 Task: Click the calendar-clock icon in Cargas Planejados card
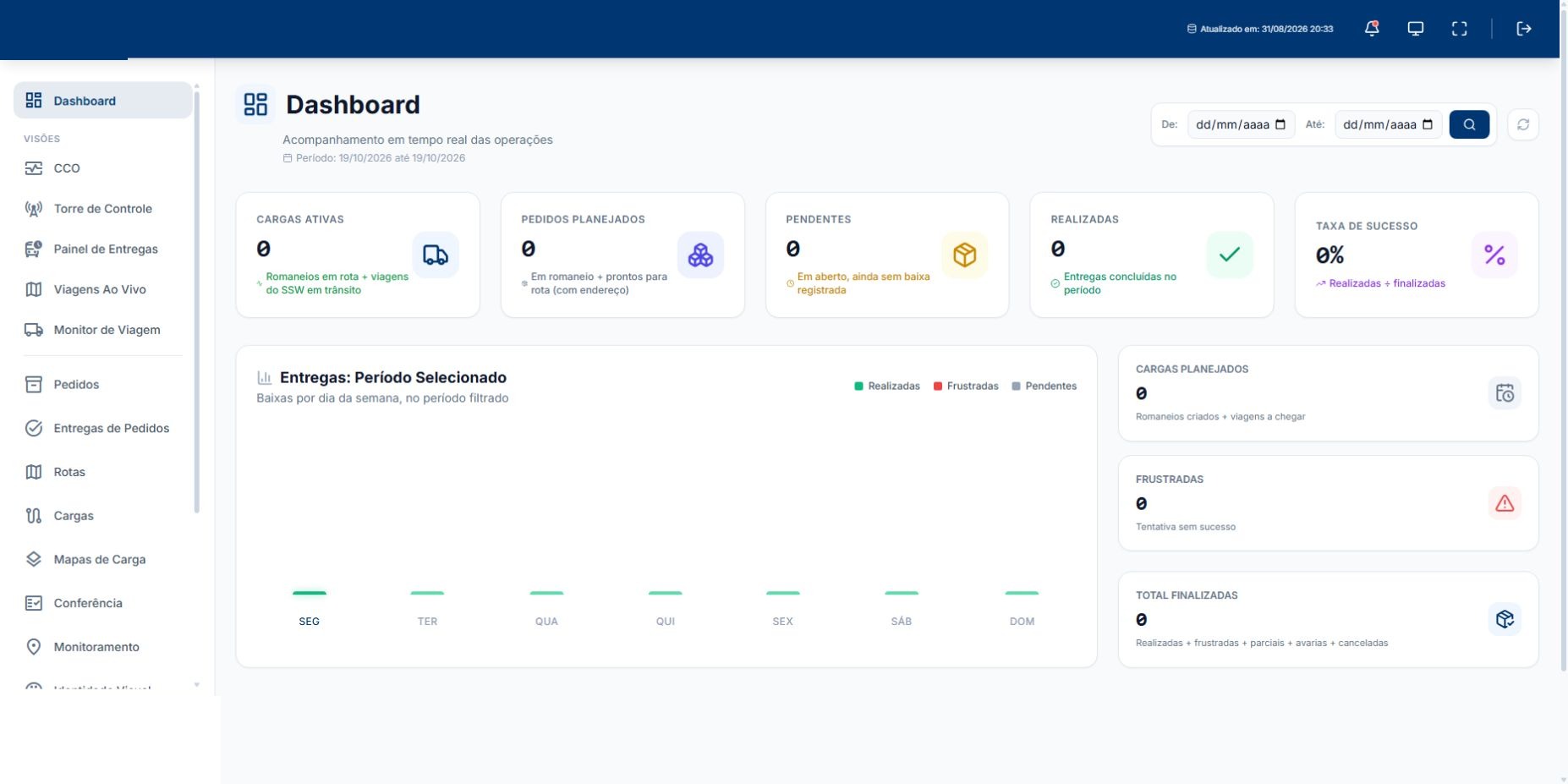[x=1505, y=393]
